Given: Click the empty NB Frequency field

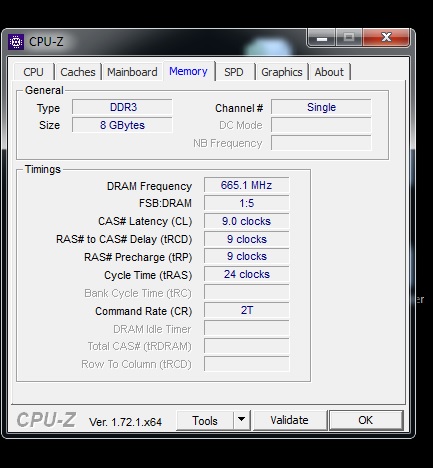Looking at the screenshot, I should pos(321,143).
